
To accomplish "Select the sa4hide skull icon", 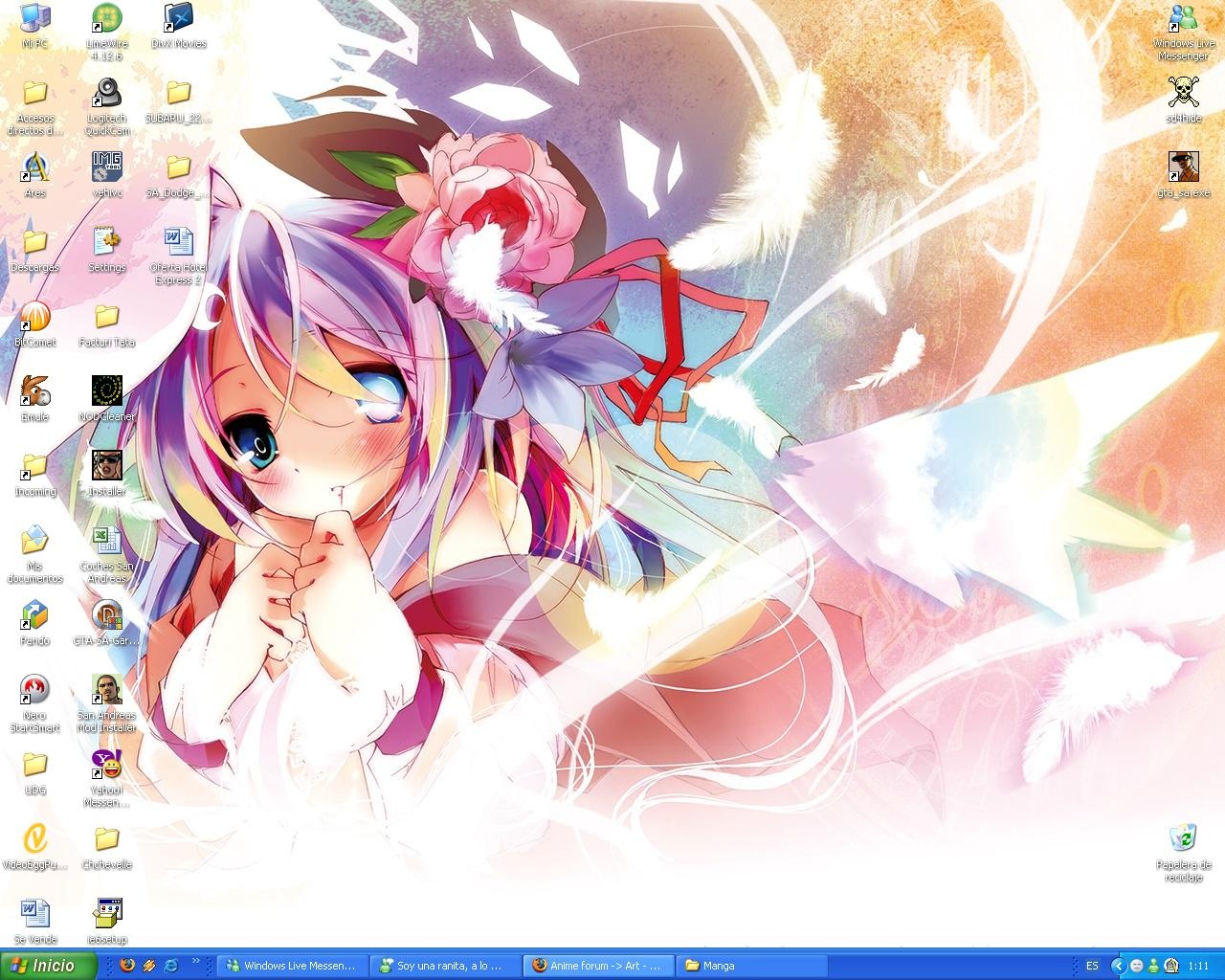I will click(x=1184, y=101).
